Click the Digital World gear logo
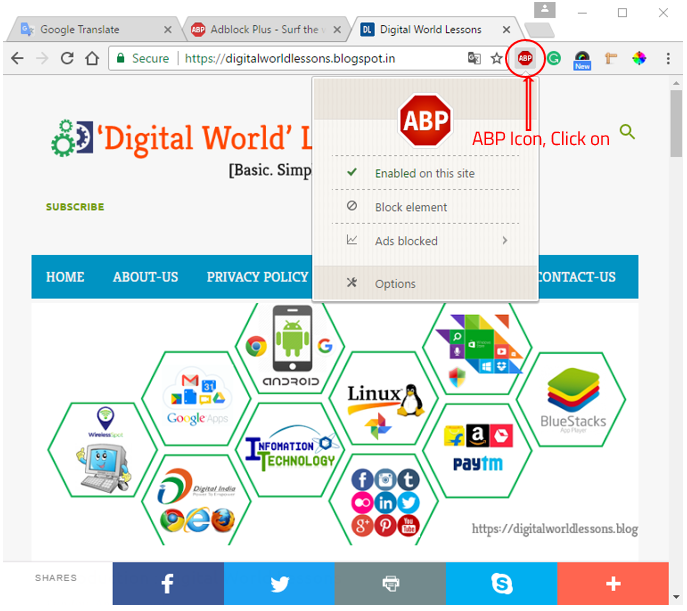This screenshot has width=687, height=611. [72, 138]
